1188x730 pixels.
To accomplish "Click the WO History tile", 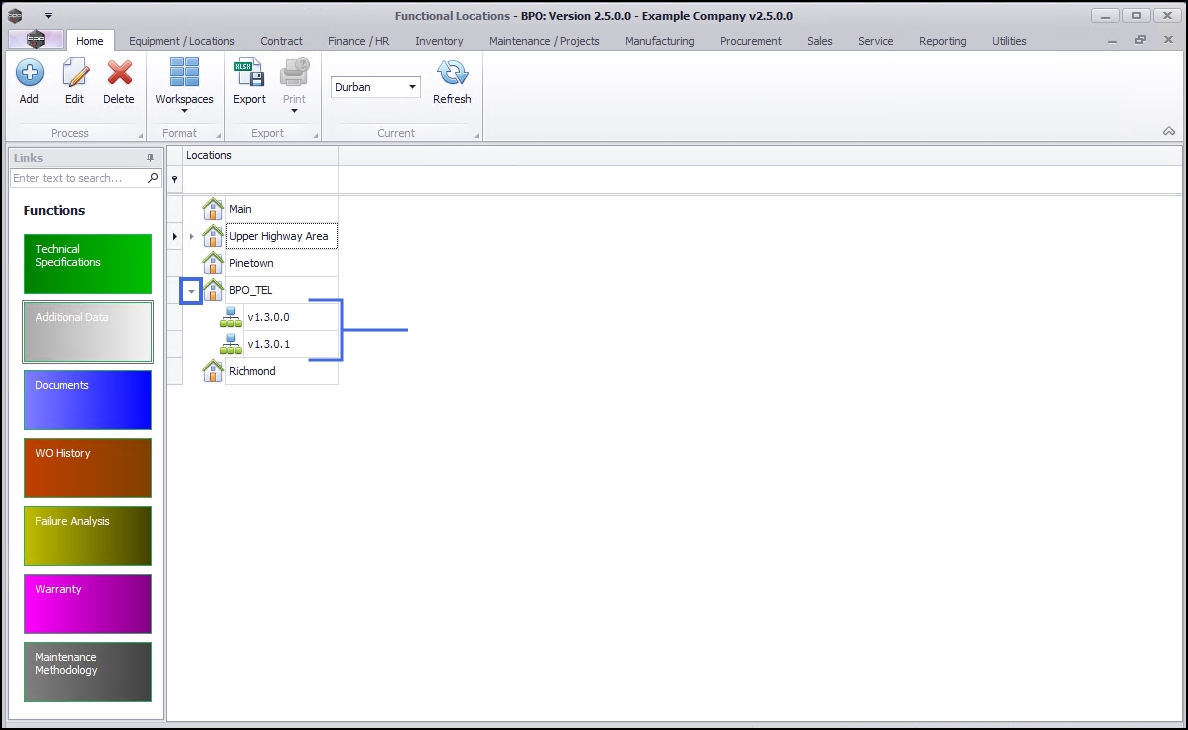I will 88,468.
